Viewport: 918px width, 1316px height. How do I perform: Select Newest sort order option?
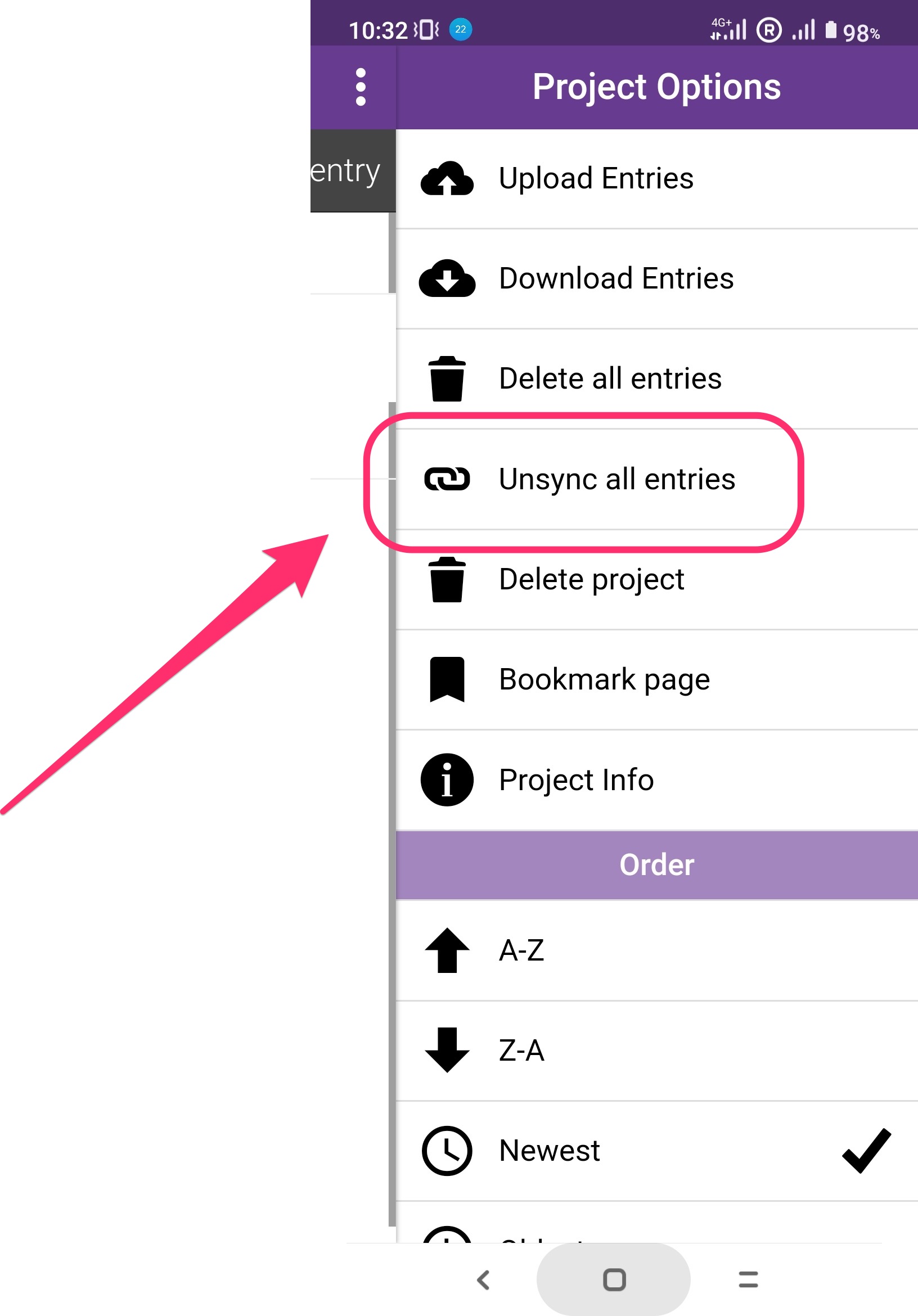pos(550,1150)
